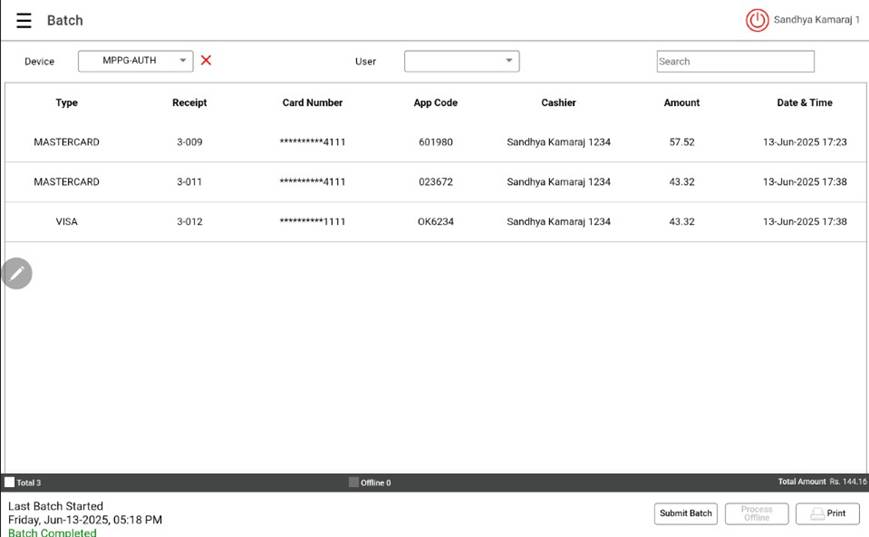This screenshot has width=869, height=537.
Task: Click the Process Offline button
Action: coord(756,513)
